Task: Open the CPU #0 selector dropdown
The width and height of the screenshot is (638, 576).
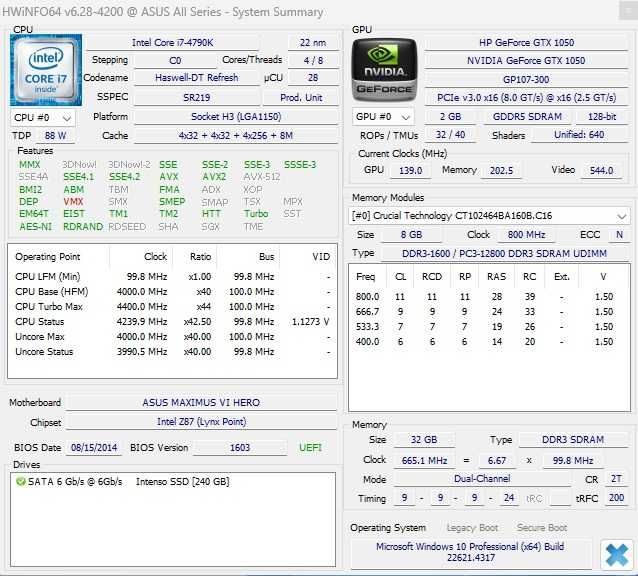Action: tap(42, 118)
